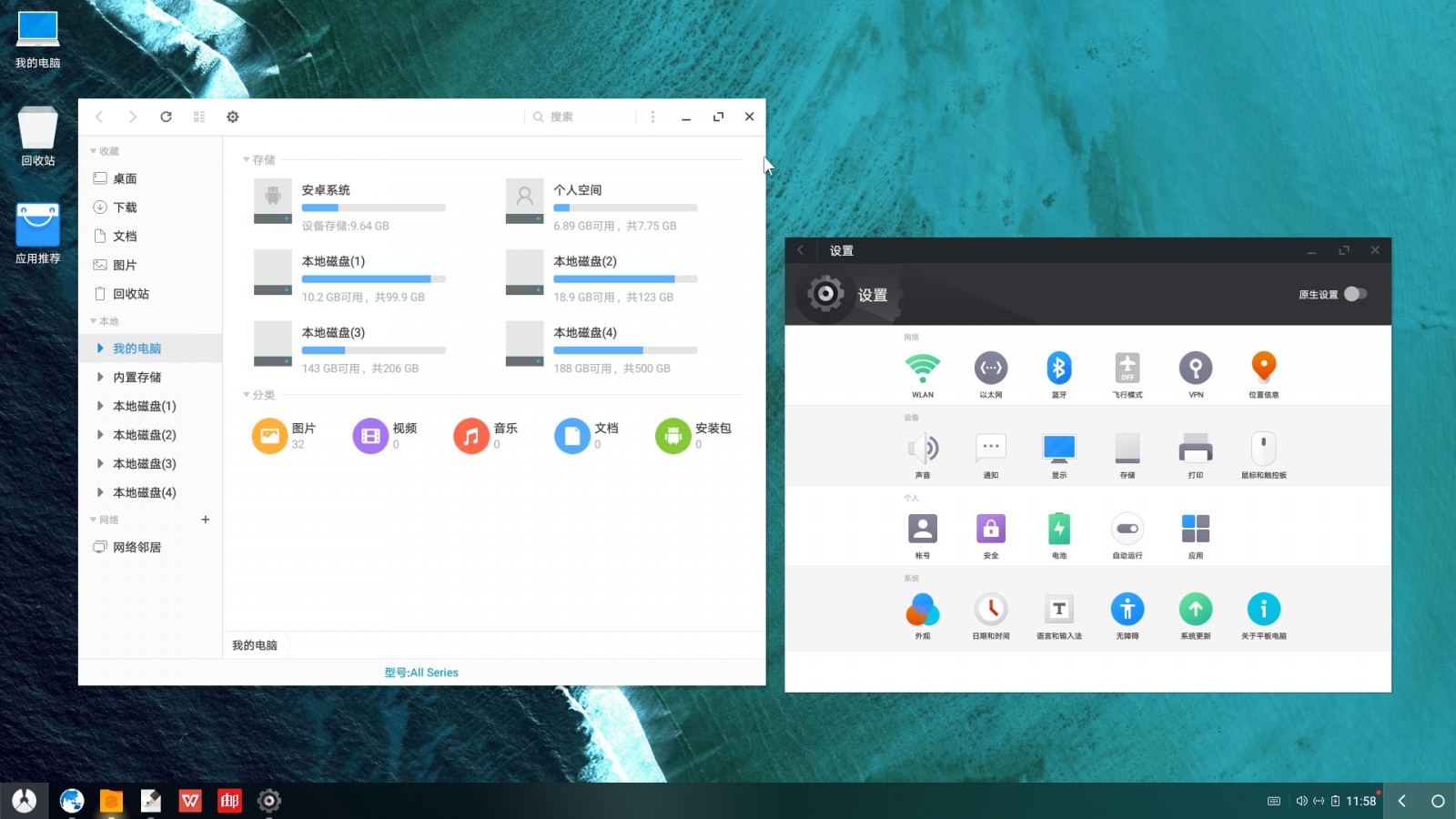
Task: Open Bluetooth settings icon
Action: pyautogui.click(x=1058, y=369)
